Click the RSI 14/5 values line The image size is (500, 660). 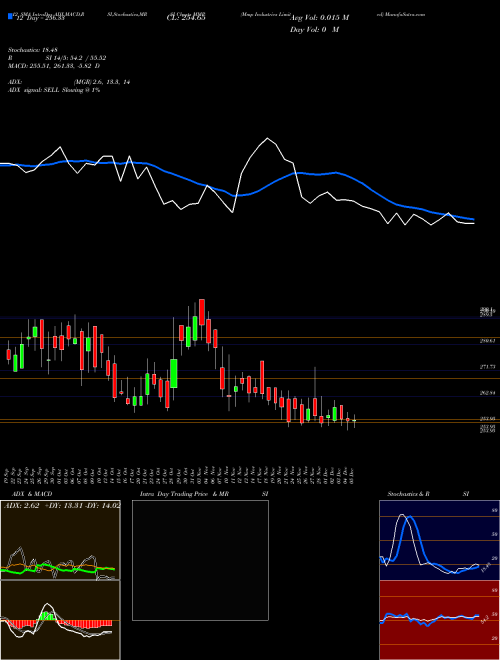point(57,58)
